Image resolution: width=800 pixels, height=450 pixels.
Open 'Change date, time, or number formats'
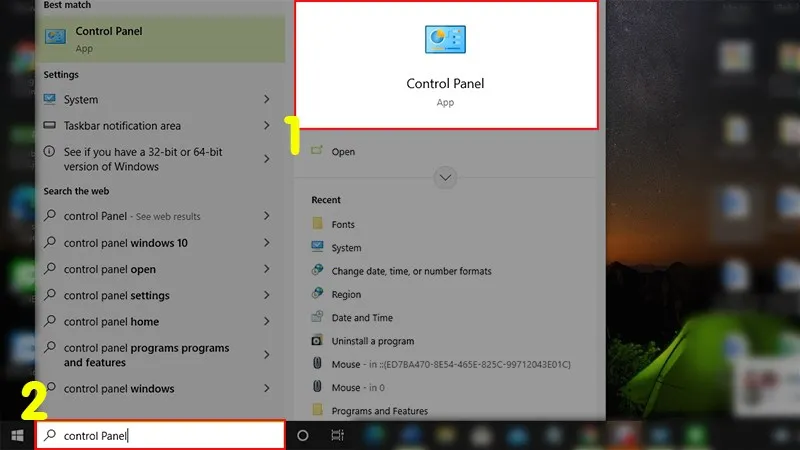[411, 271]
